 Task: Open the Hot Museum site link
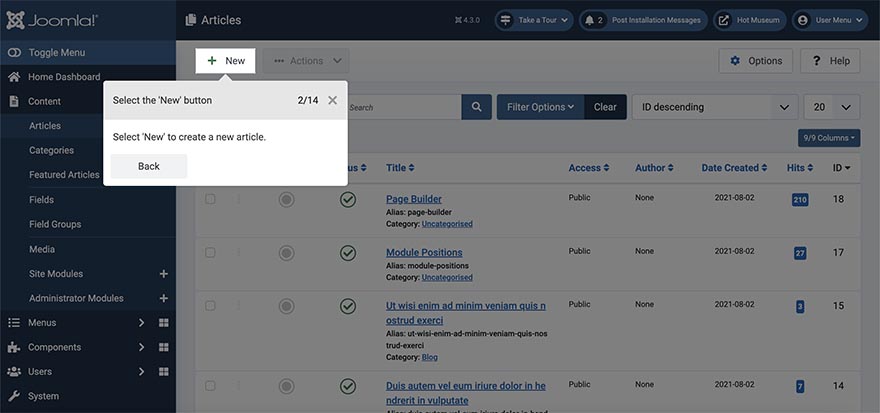coord(750,20)
